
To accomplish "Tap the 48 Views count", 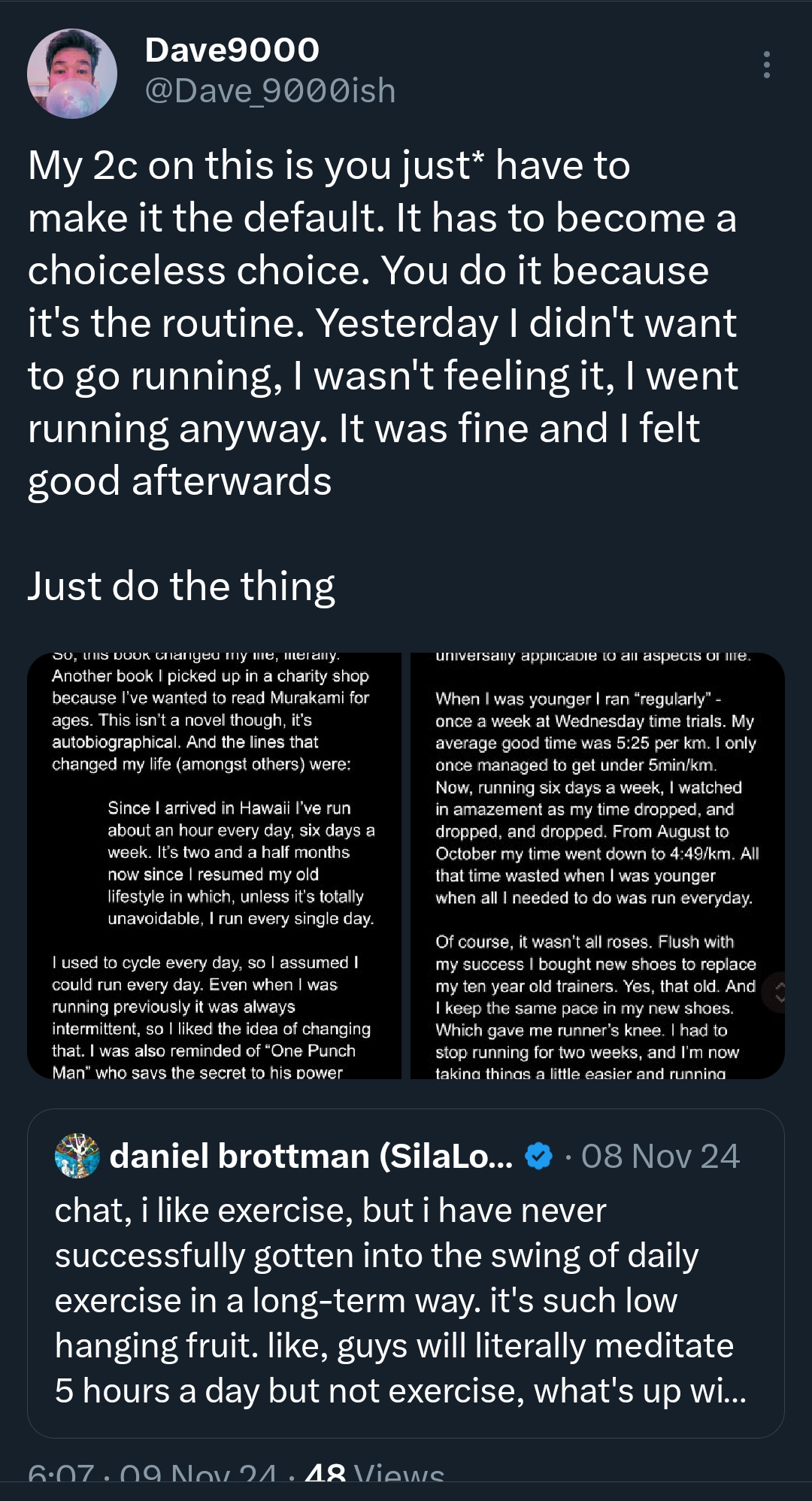I will coord(374,1475).
